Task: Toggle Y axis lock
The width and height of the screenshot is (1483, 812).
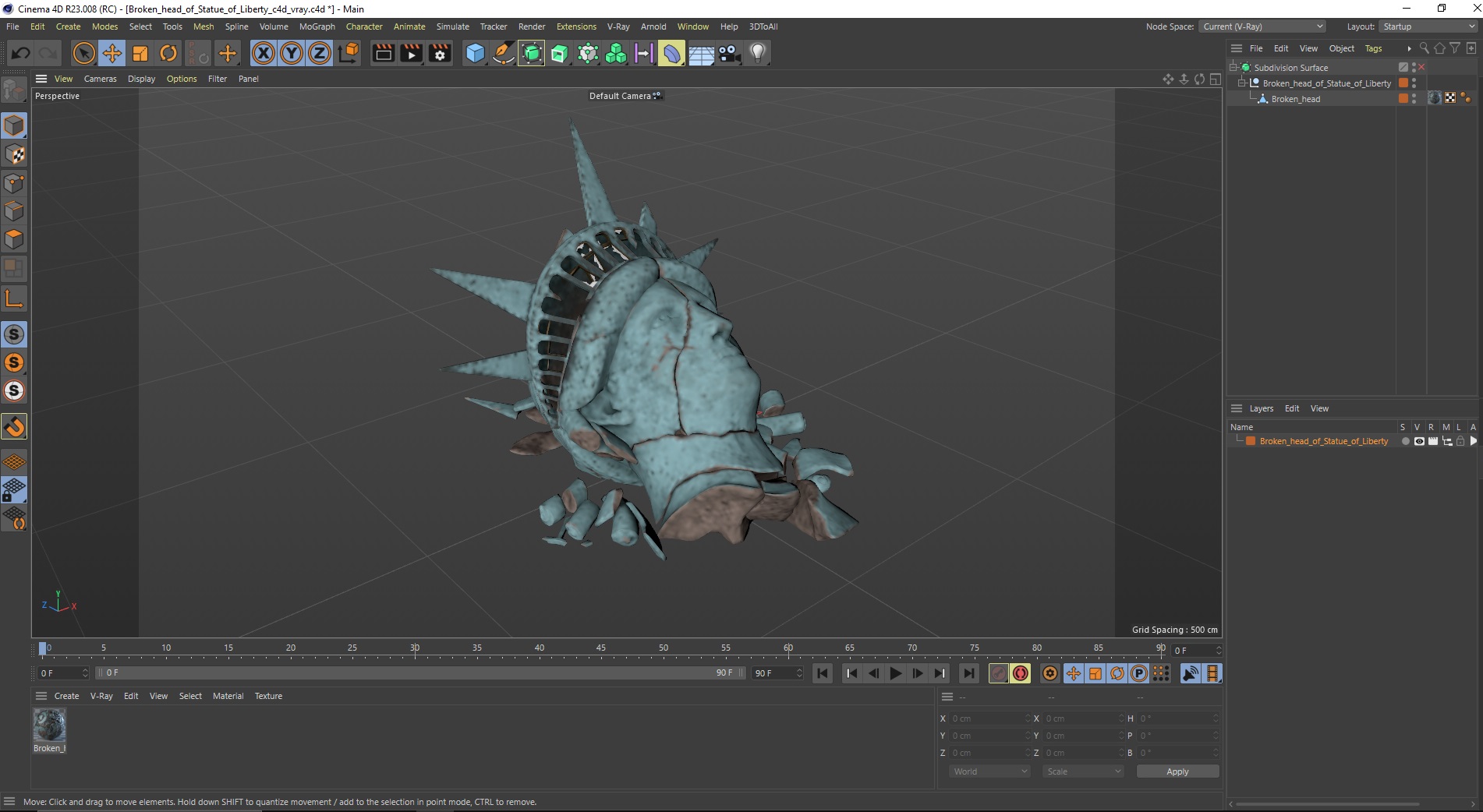Action: coord(292,53)
